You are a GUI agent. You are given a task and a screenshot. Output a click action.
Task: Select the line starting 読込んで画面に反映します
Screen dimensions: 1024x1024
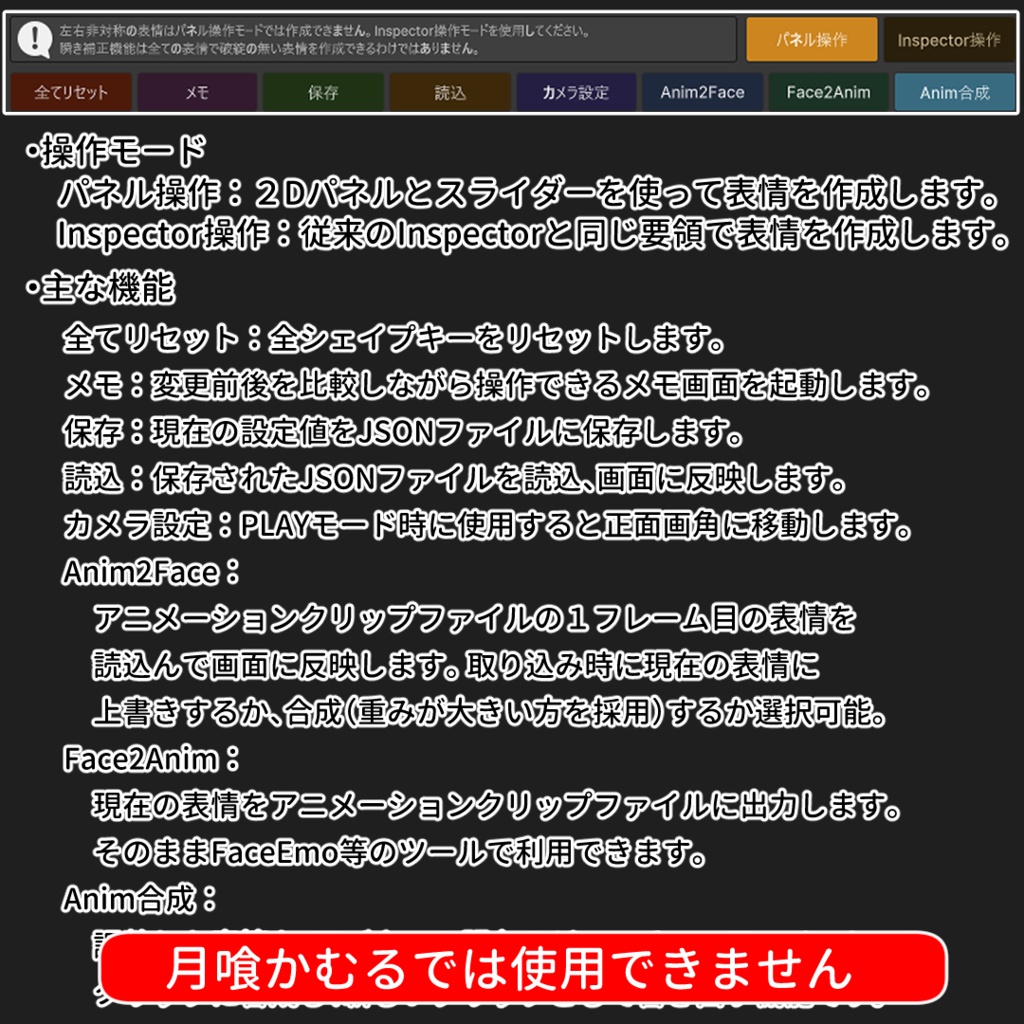(x=455, y=666)
